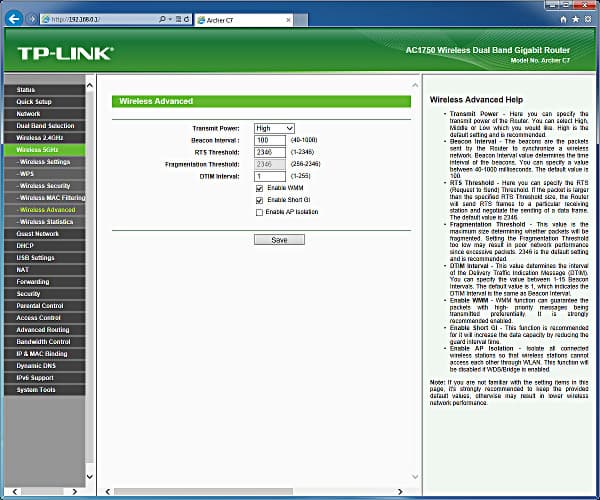Screen dimensions: 600x500
Task: Open the browser Home icon
Action: pos(563,19)
